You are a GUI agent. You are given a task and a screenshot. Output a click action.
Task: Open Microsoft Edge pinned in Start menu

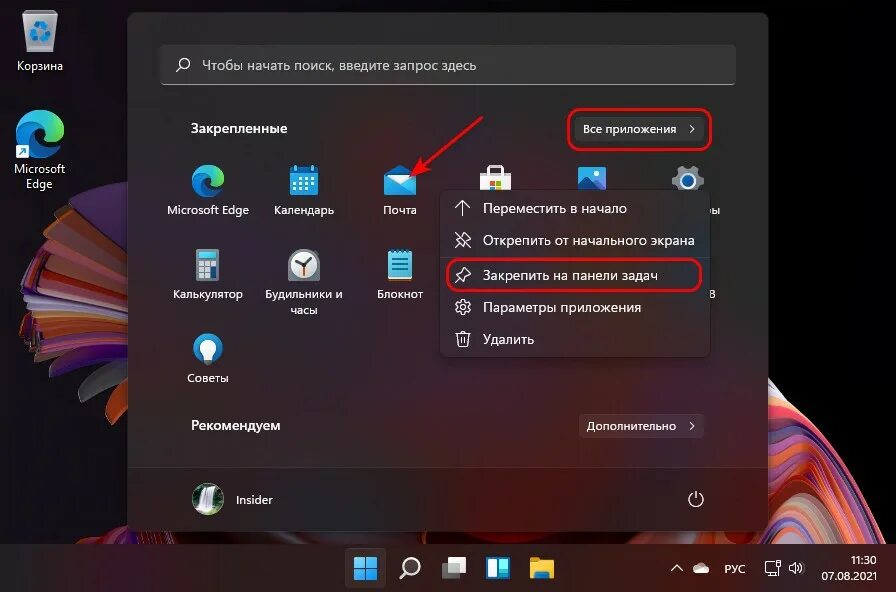pos(208,190)
